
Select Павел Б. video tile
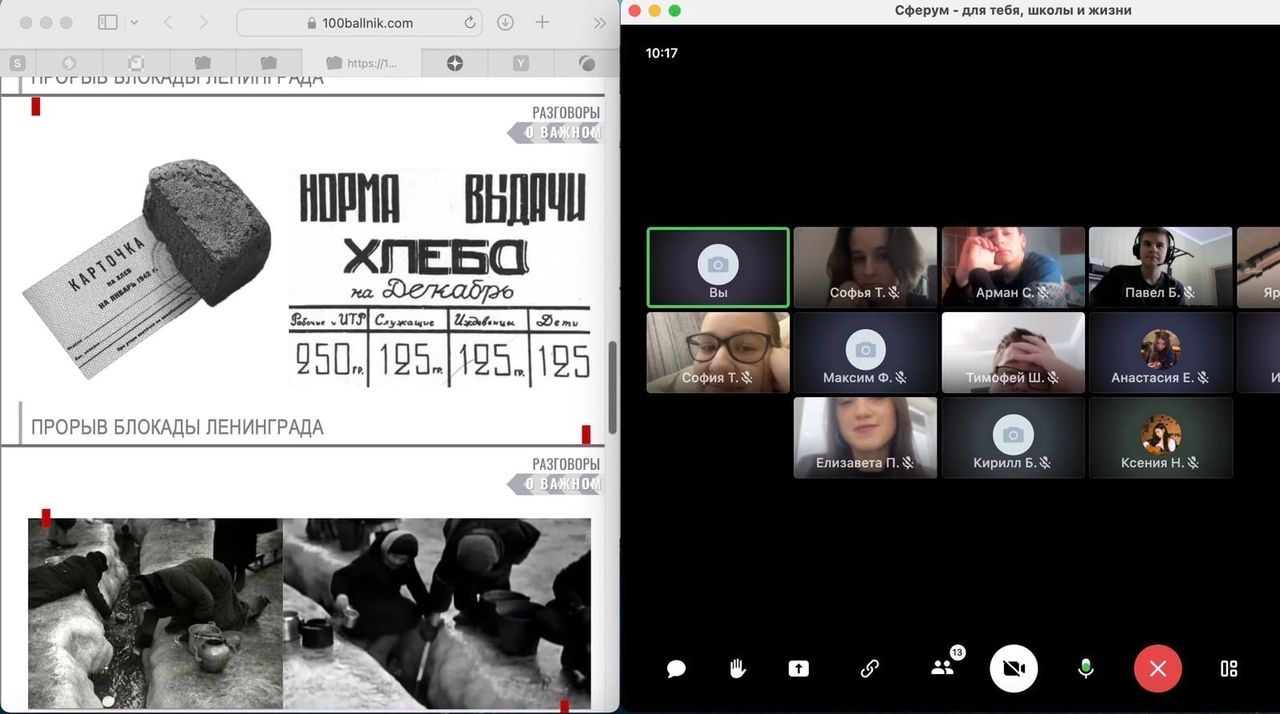tap(1160, 267)
